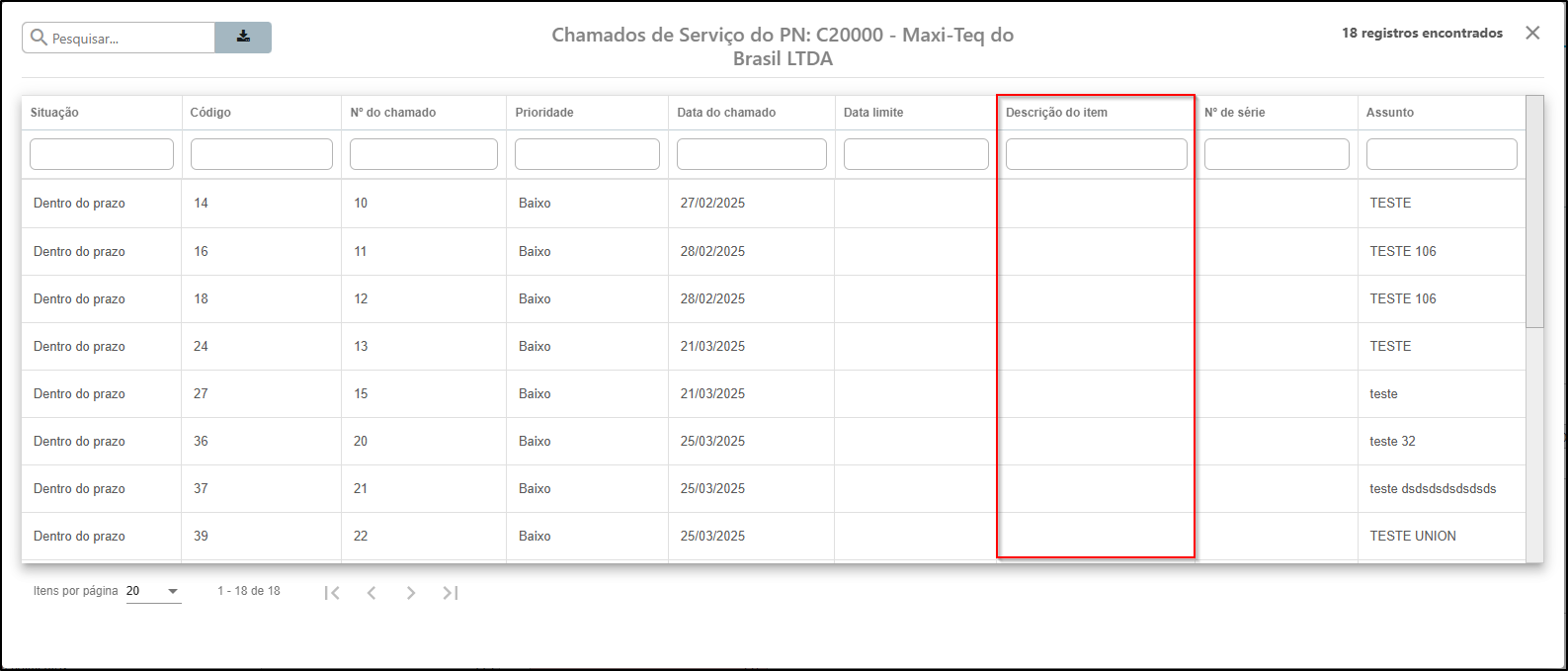Click the Data do chamado filter input
The width and height of the screenshot is (1568, 671).
[752, 154]
